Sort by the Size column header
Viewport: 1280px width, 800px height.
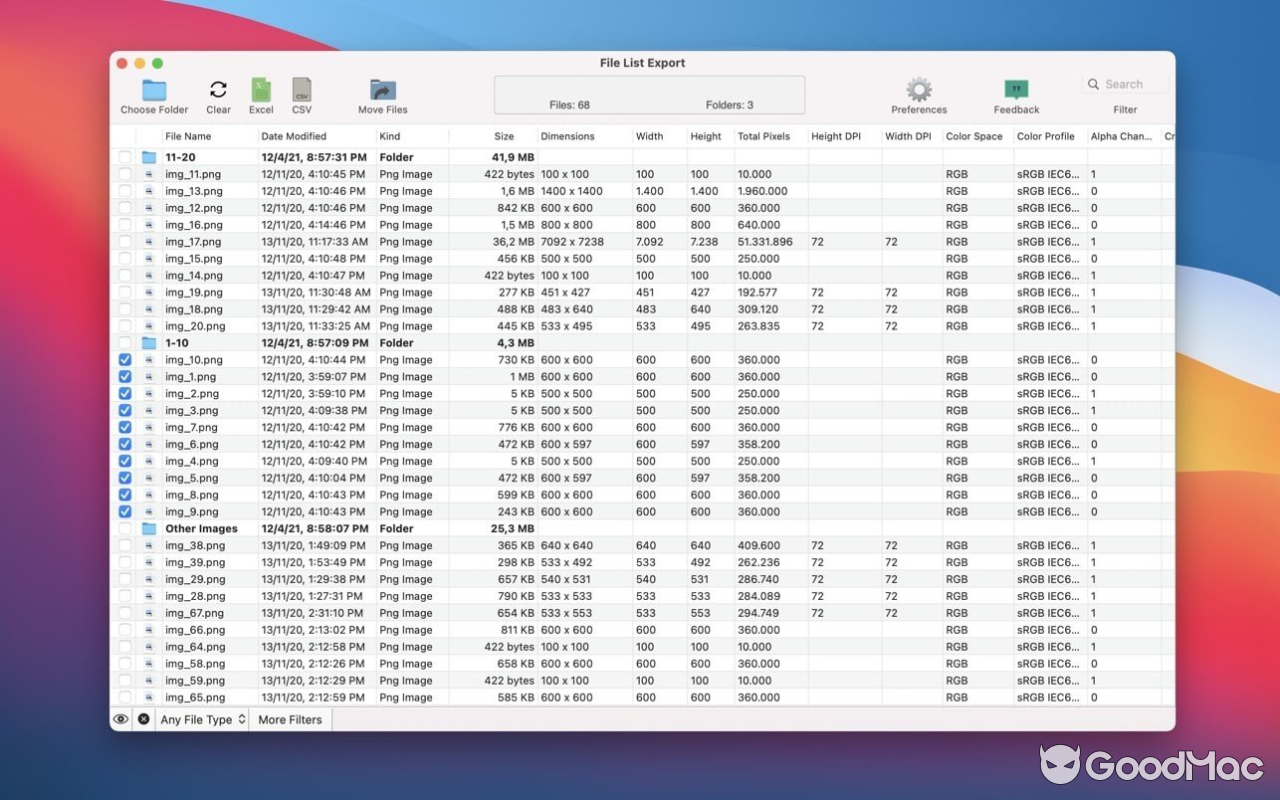[x=504, y=136]
